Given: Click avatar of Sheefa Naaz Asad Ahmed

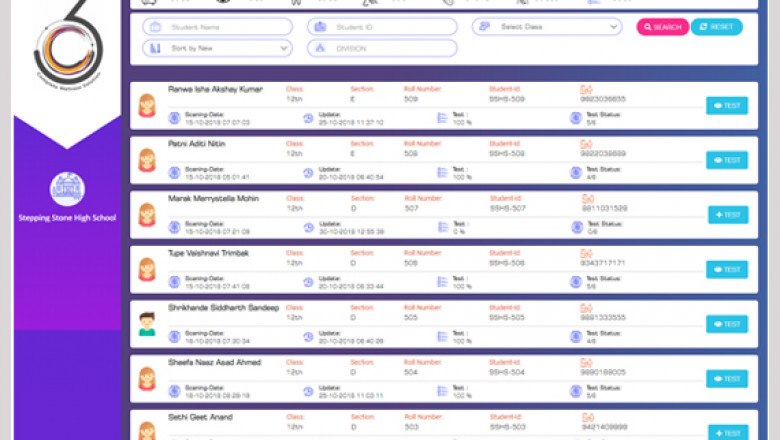Looking at the screenshot, I should [x=147, y=379].
